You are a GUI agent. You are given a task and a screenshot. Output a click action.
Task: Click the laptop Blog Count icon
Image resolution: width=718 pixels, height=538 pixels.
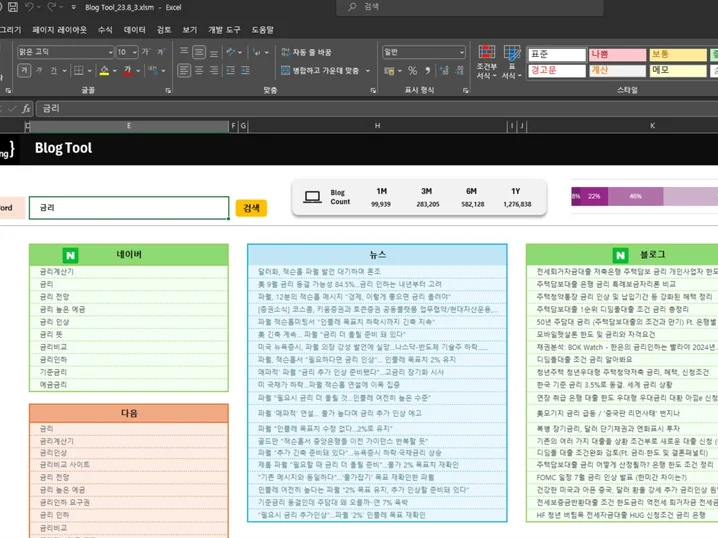pyautogui.click(x=312, y=197)
